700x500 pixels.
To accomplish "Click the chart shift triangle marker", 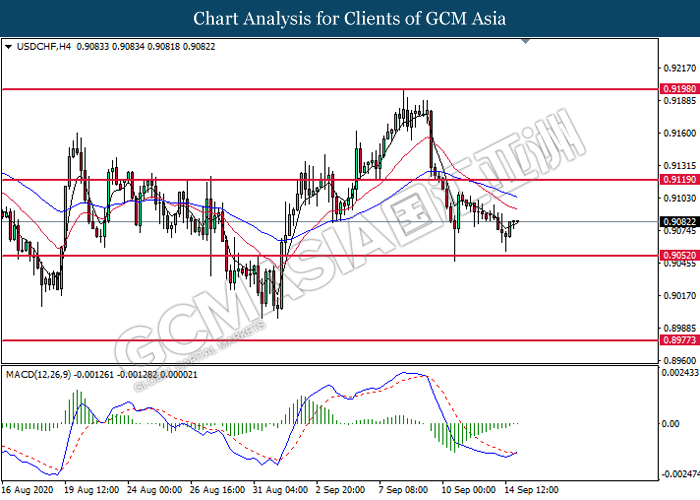I will click(525, 42).
